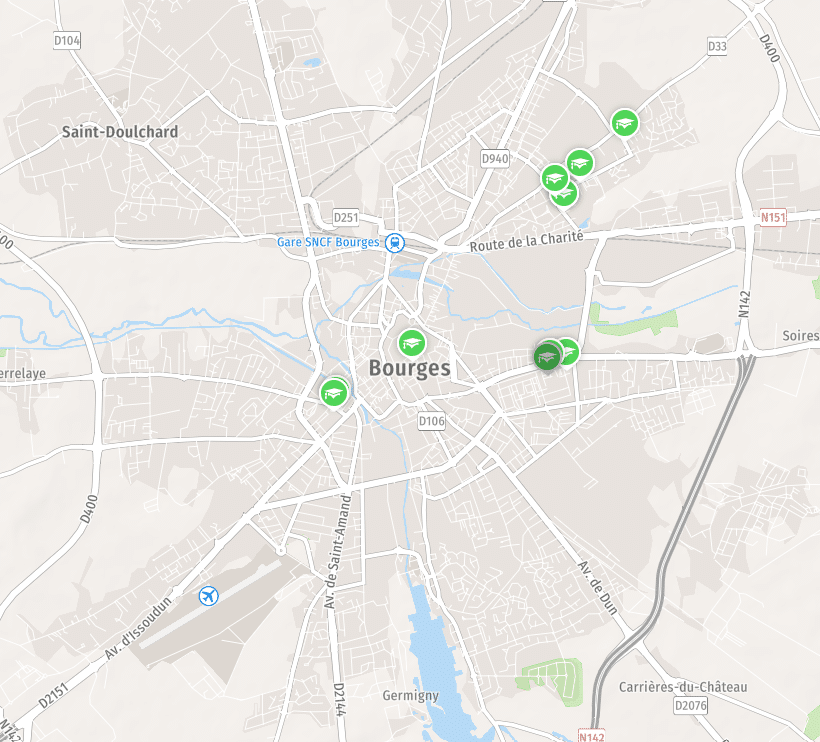Open the Gare SNCF Bourges train station icon
820x742 pixels.
pos(395,243)
